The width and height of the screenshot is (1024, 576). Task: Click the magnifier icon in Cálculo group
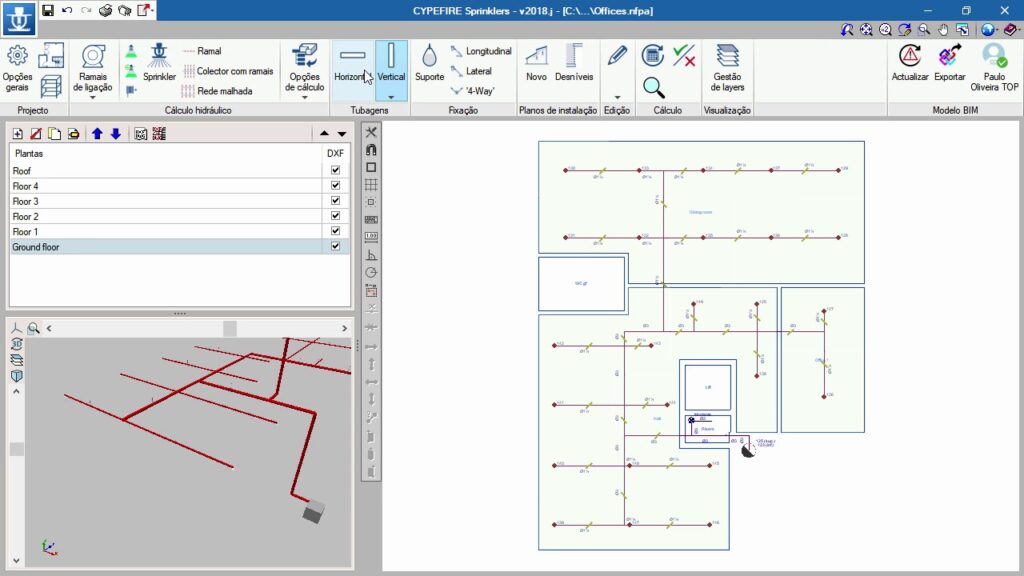(653, 87)
